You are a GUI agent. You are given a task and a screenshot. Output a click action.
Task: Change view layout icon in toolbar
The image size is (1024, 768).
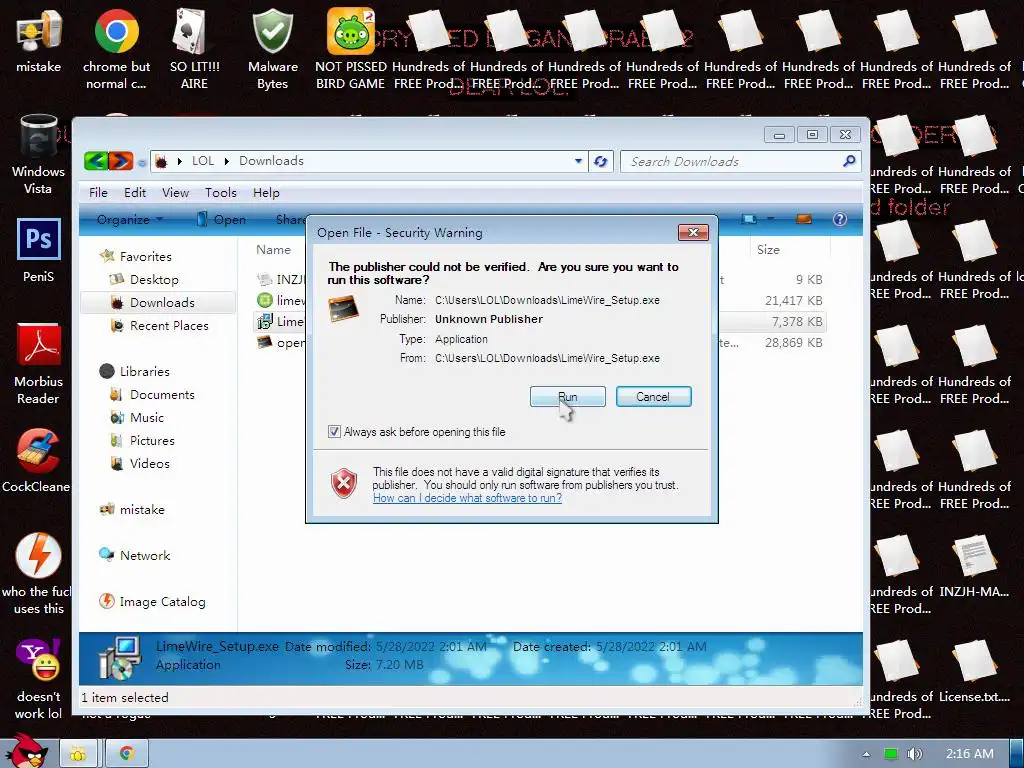point(749,219)
